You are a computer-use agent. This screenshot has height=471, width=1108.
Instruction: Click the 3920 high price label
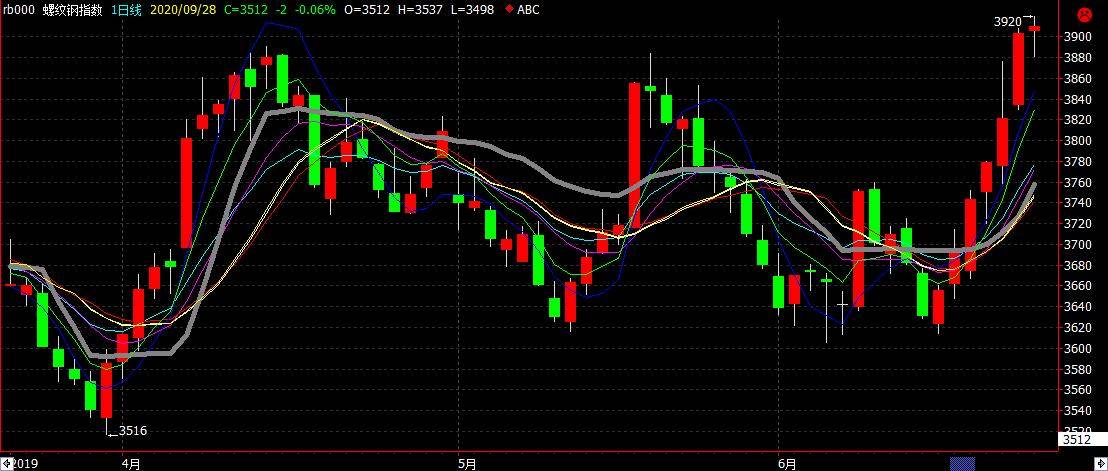pyautogui.click(x=1008, y=22)
